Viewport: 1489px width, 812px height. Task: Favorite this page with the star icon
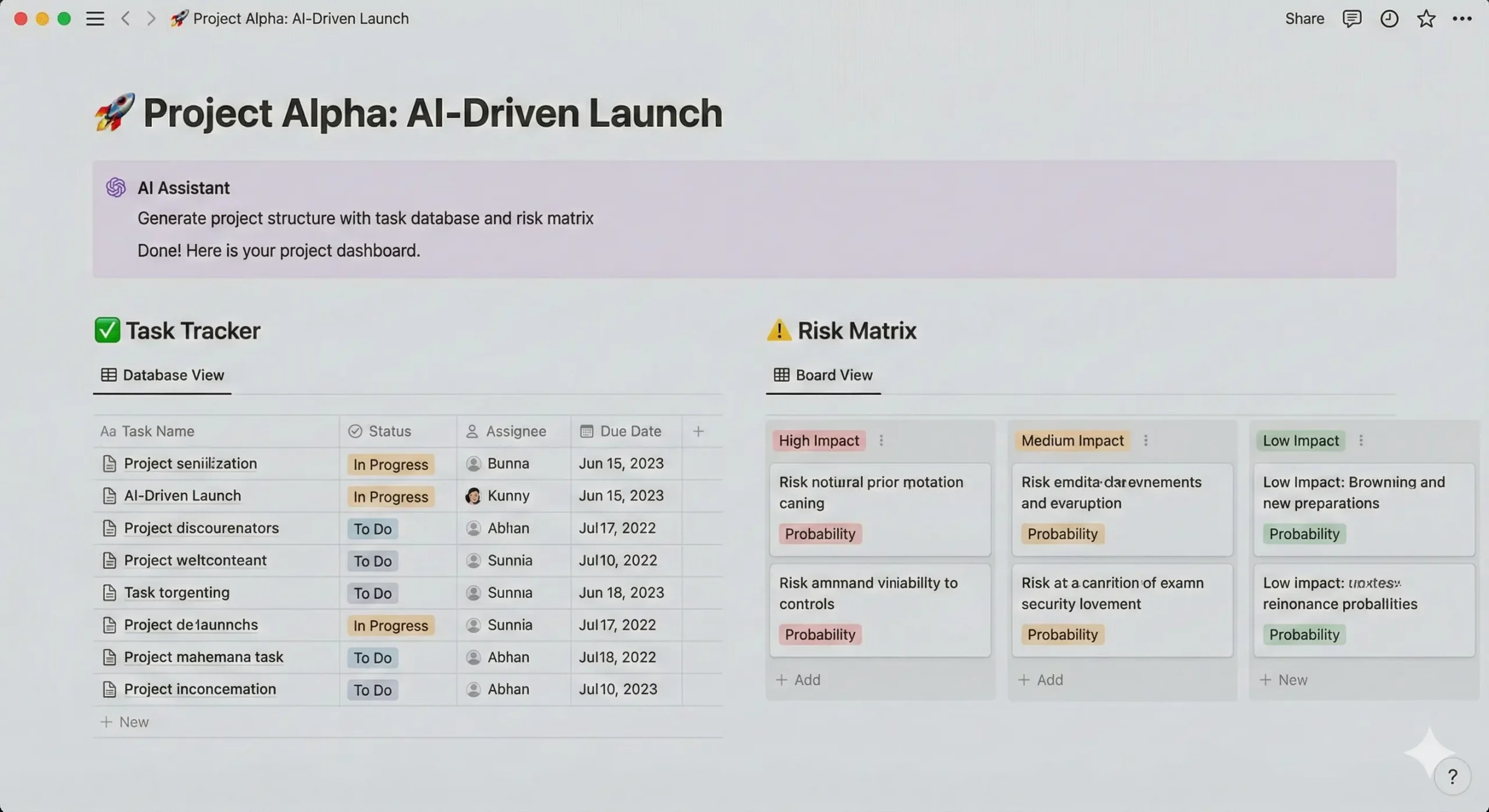[x=1425, y=18]
